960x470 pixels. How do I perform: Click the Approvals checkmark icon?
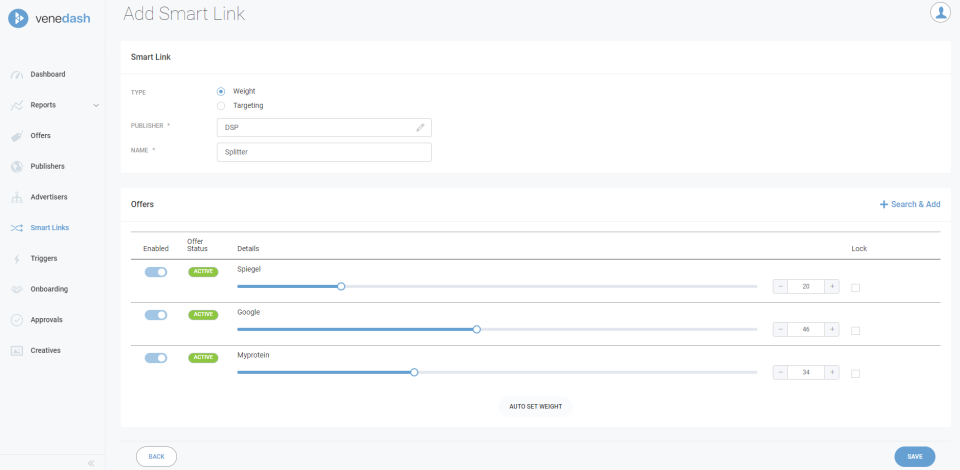coord(16,320)
